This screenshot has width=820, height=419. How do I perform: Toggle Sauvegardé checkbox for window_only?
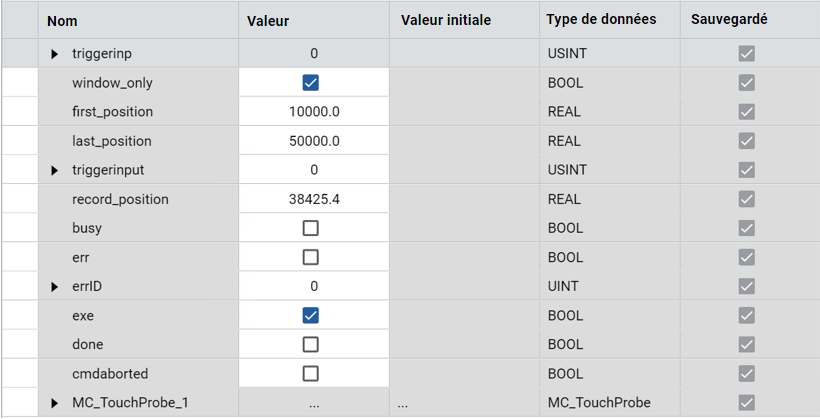747,83
